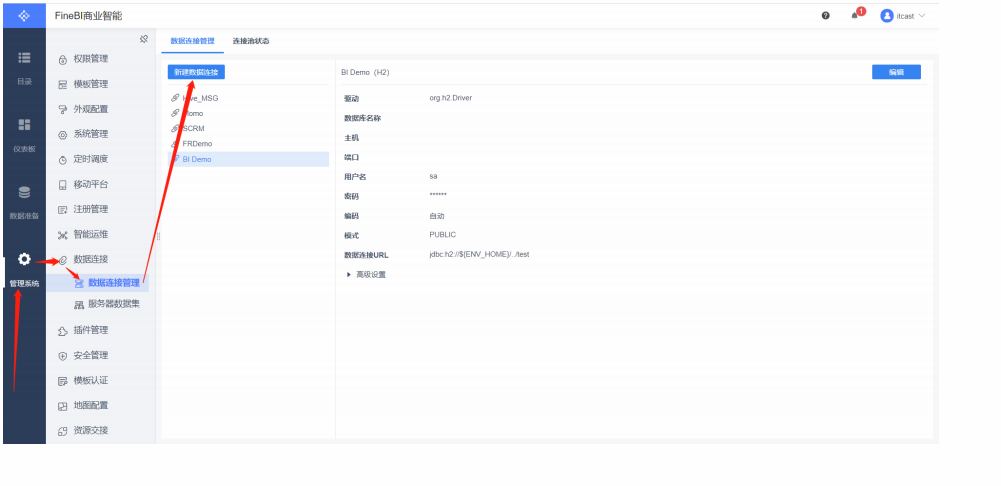Screen dimensions: 1001x486
Task: Click the side menu collapse handle
Action: (158, 236)
